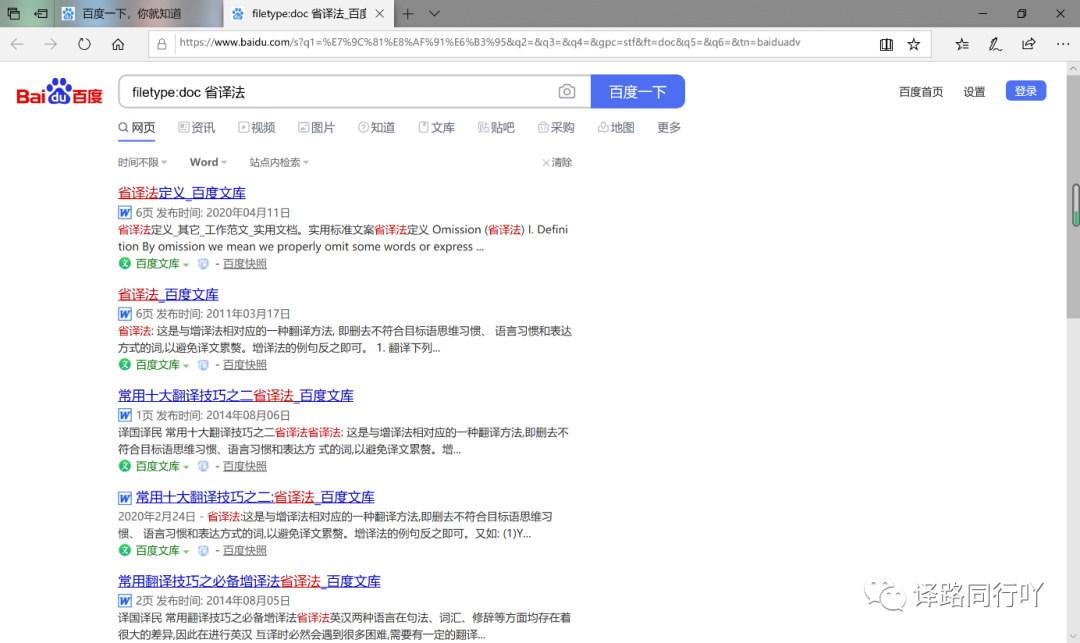The width and height of the screenshot is (1080, 643).
Task: Set these tabs aside icon
Action: tap(41, 13)
